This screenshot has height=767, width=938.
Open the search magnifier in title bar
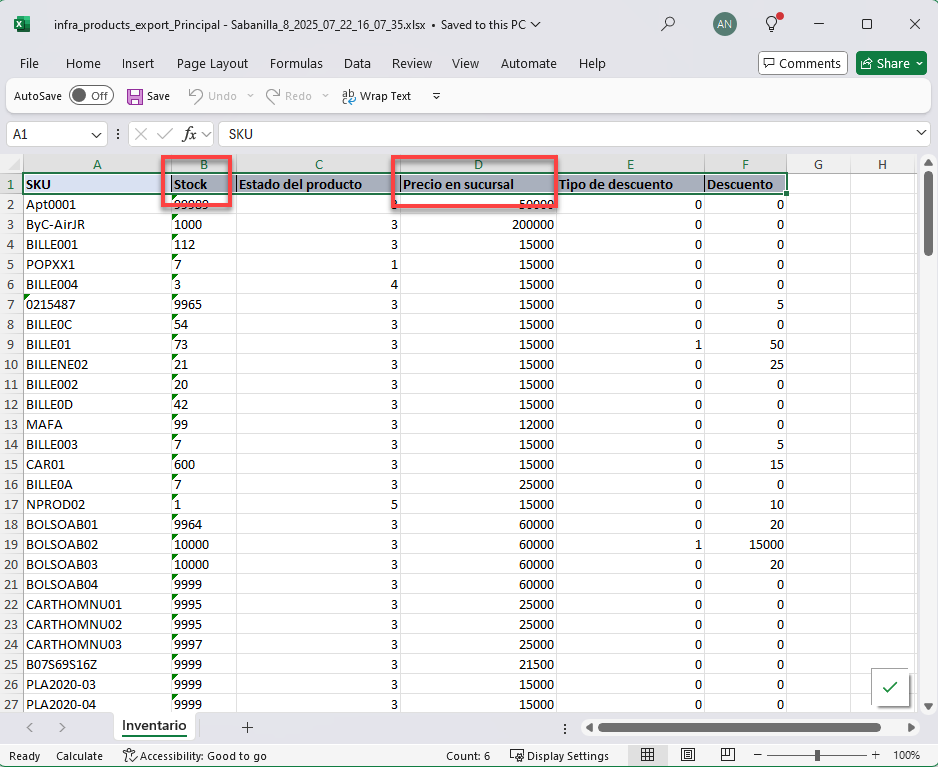pos(668,24)
